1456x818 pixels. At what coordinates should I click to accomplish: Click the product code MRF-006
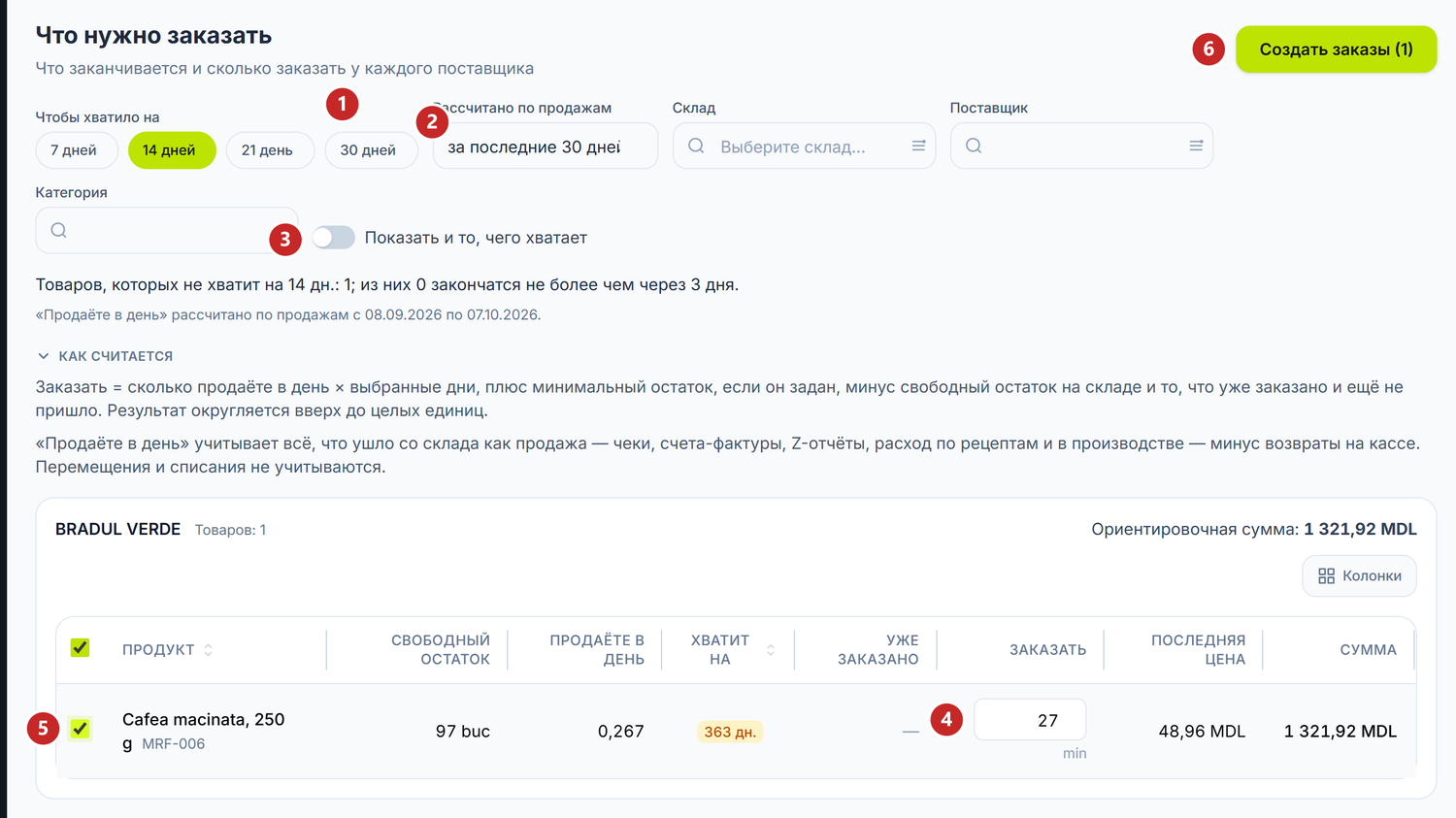tap(174, 744)
